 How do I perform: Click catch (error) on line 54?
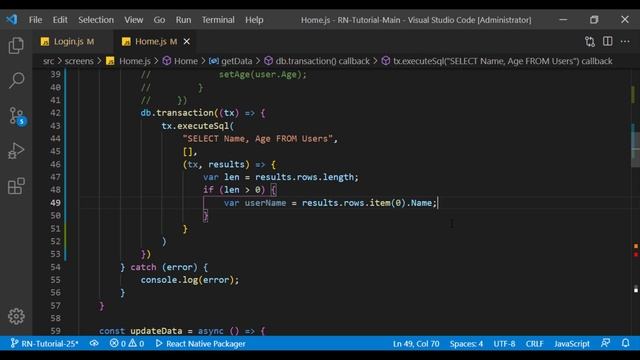[x=164, y=267]
